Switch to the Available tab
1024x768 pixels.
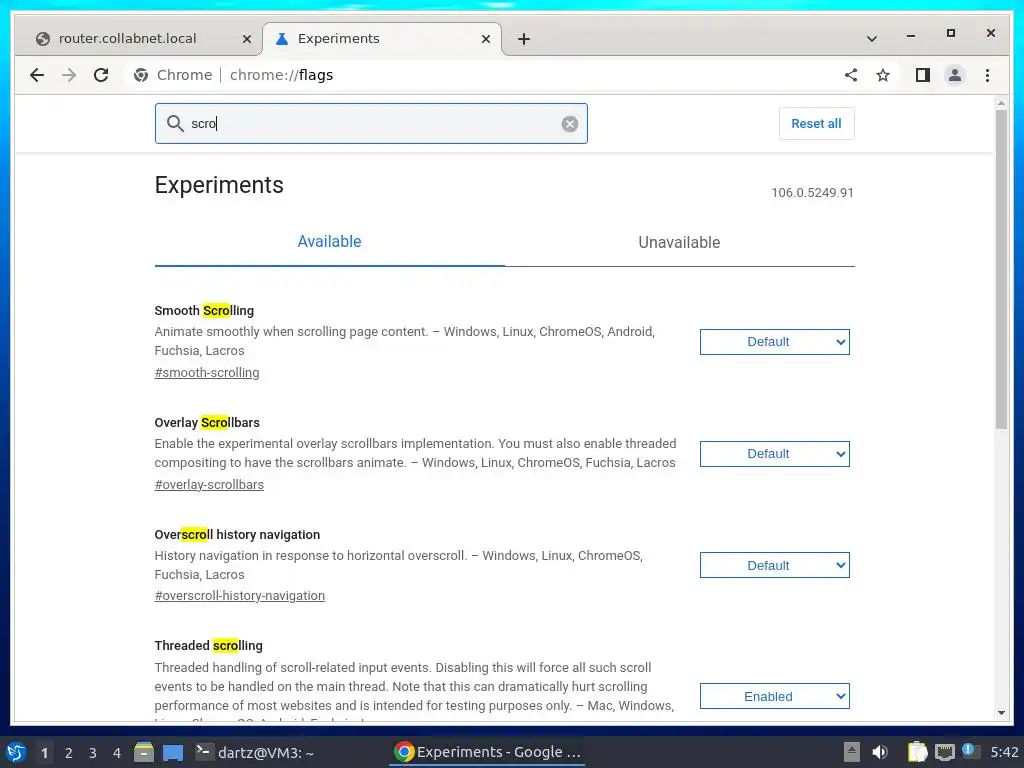click(329, 242)
